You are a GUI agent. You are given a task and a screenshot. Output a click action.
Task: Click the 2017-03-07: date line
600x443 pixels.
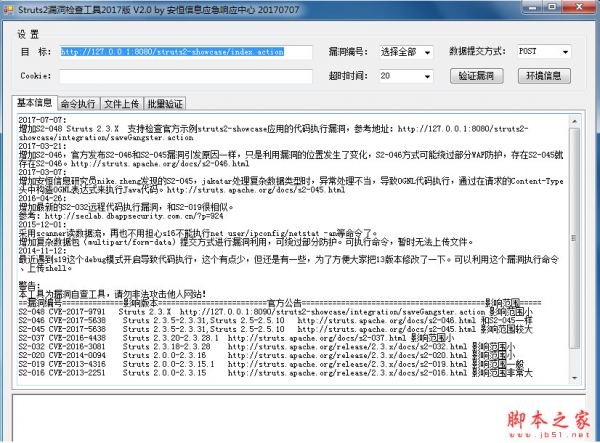(x=42, y=172)
